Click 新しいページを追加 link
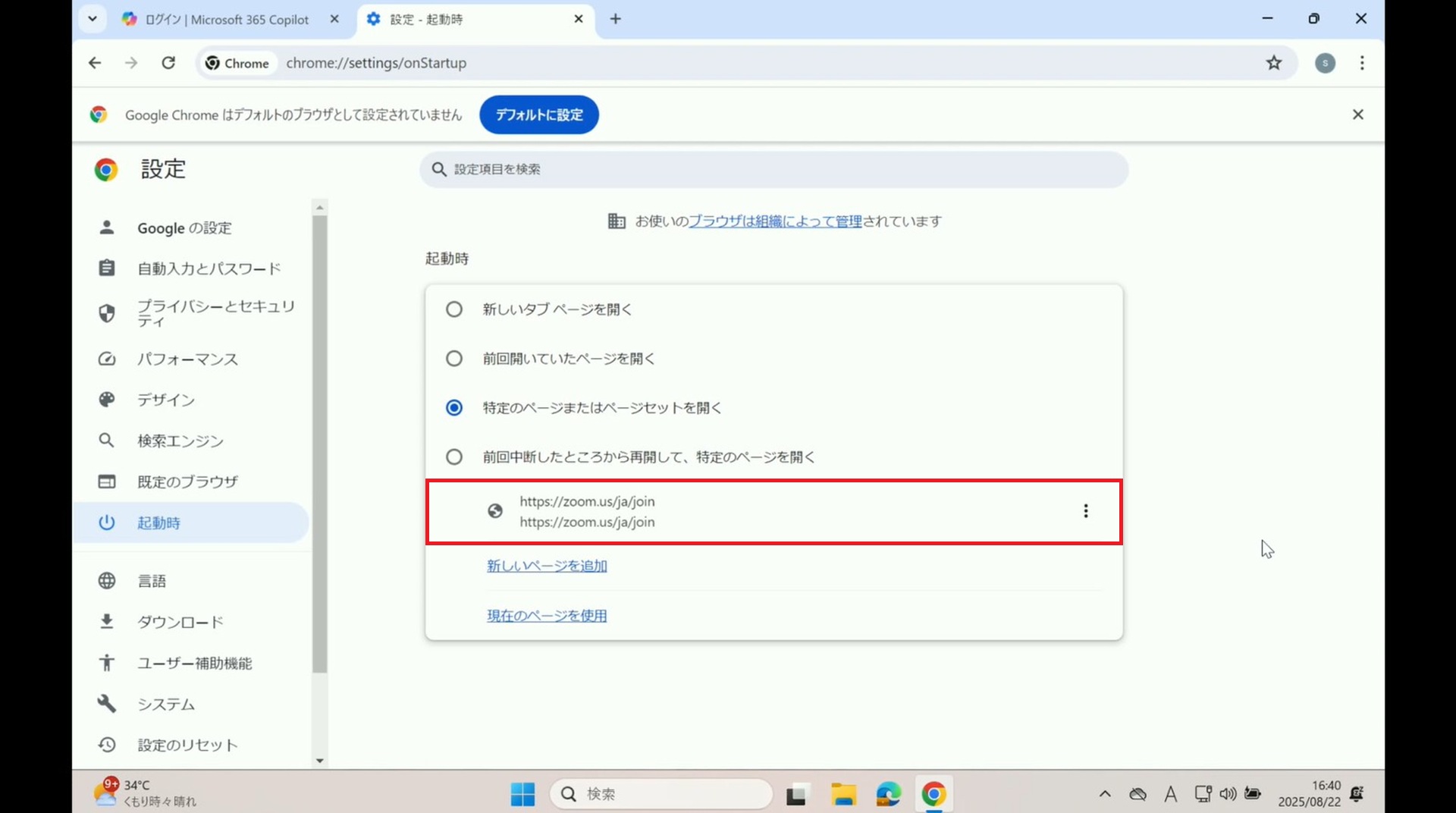The width and height of the screenshot is (1456, 813). click(546, 566)
